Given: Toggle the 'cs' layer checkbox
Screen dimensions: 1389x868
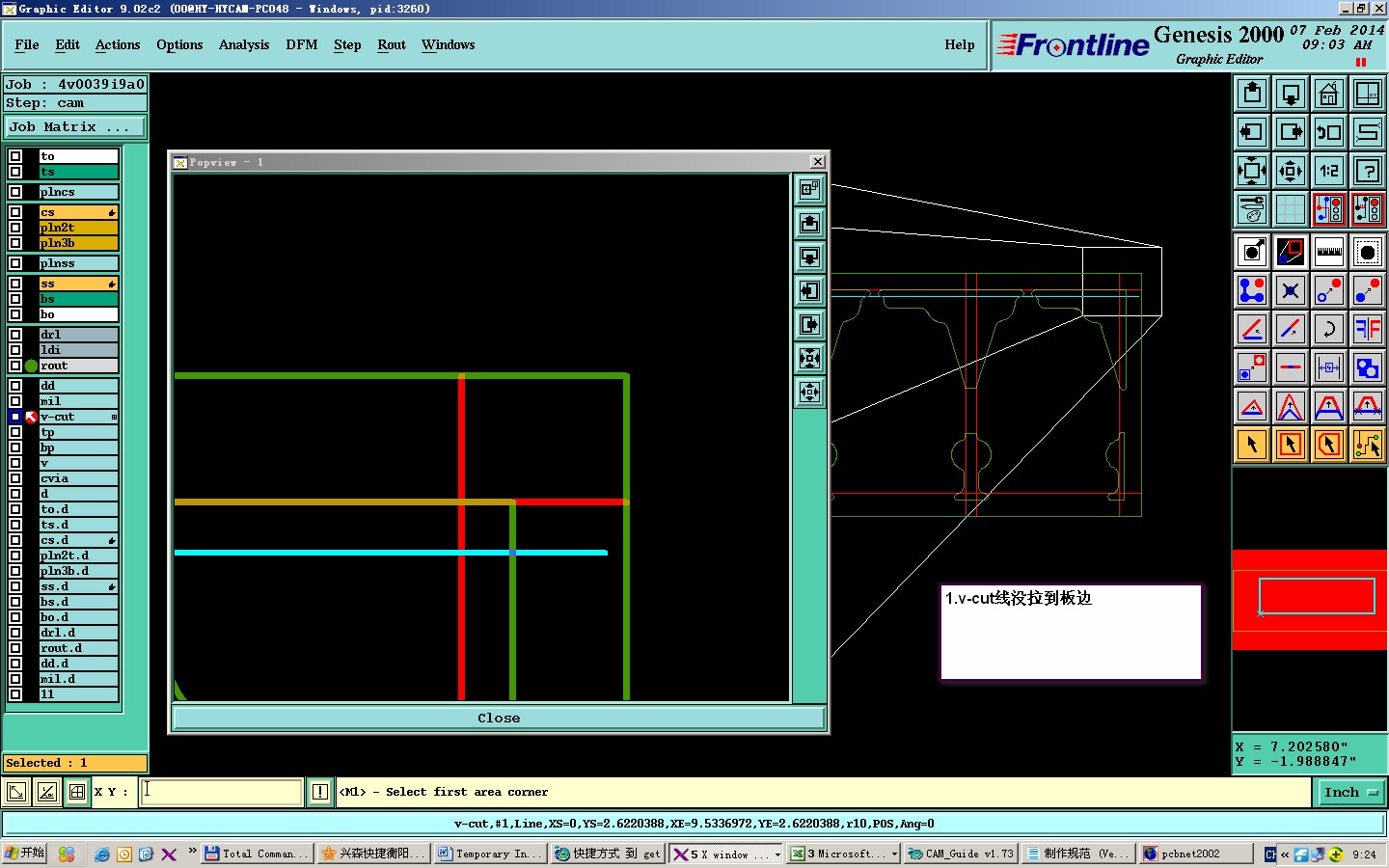Looking at the screenshot, I should pyautogui.click(x=15, y=212).
